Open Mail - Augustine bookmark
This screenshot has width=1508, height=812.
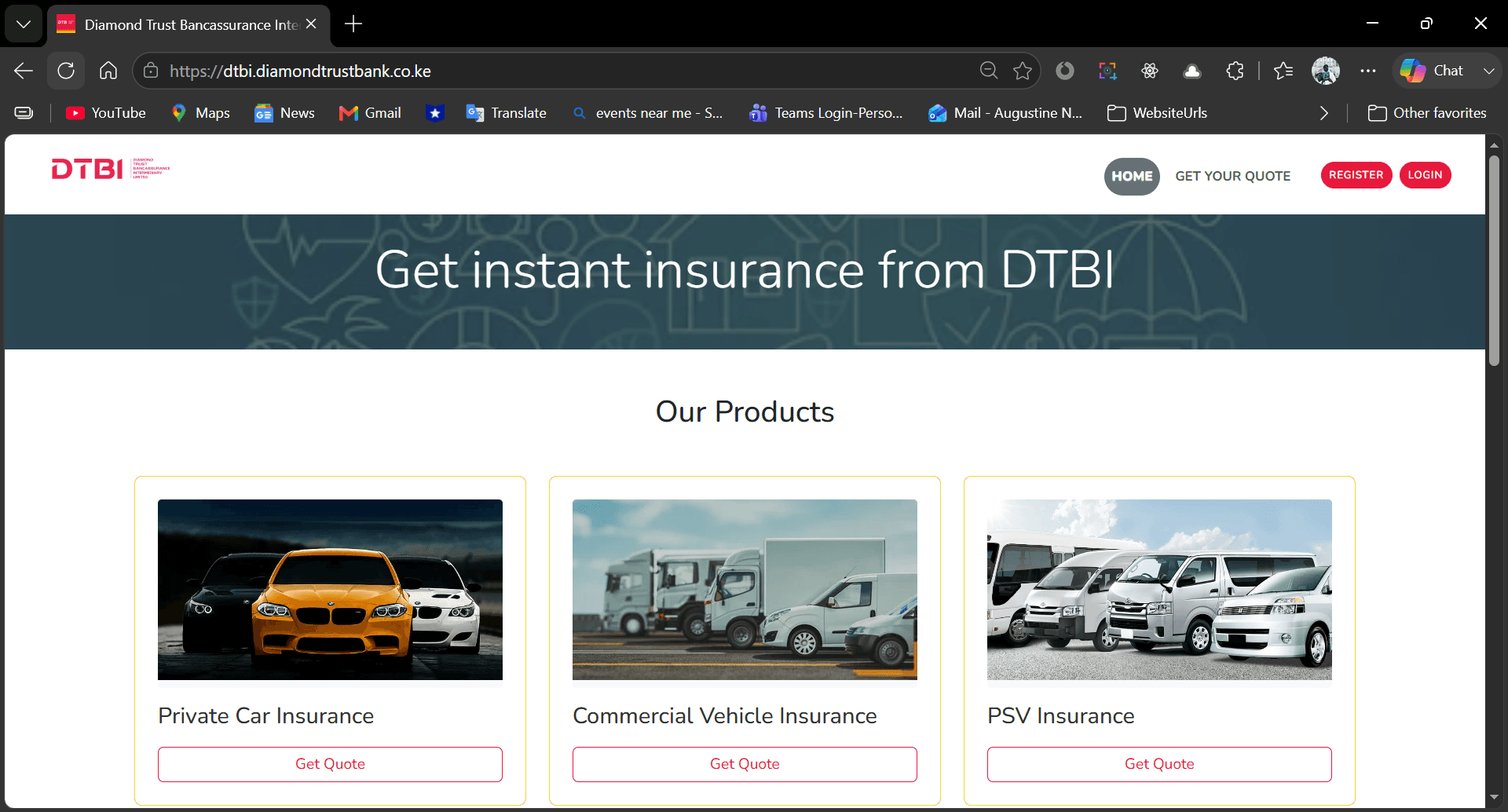pos(1005,113)
